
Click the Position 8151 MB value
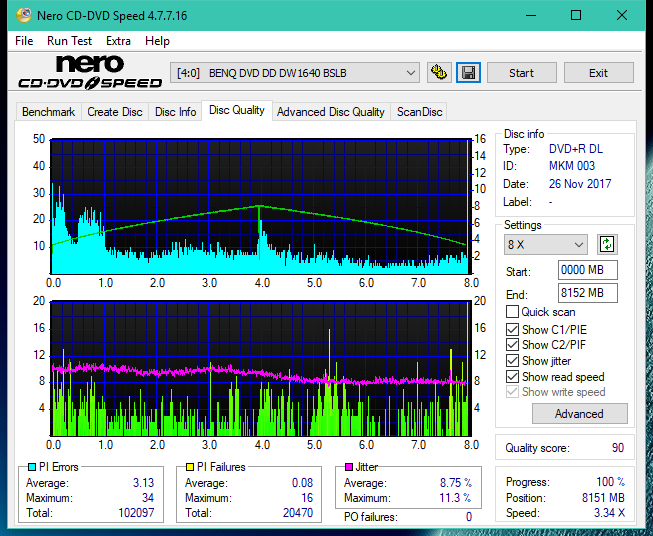(603, 498)
